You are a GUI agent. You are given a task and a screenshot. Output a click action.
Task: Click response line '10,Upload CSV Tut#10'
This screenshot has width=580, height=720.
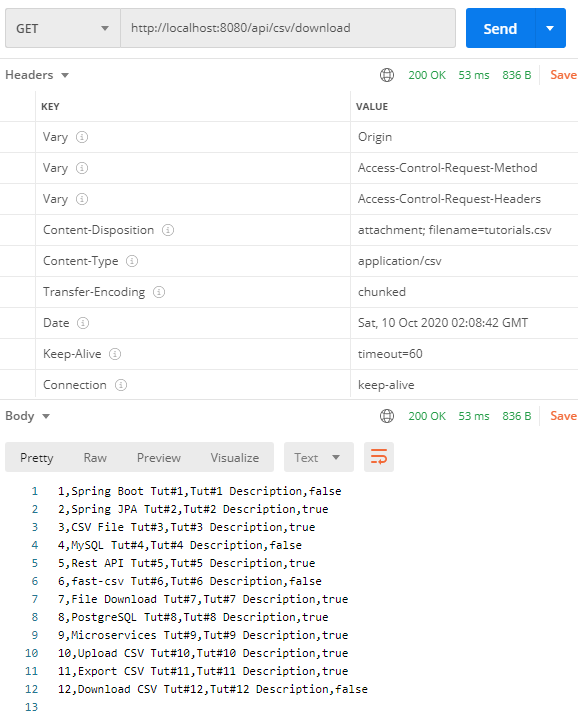pyautogui.click(x=203, y=653)
